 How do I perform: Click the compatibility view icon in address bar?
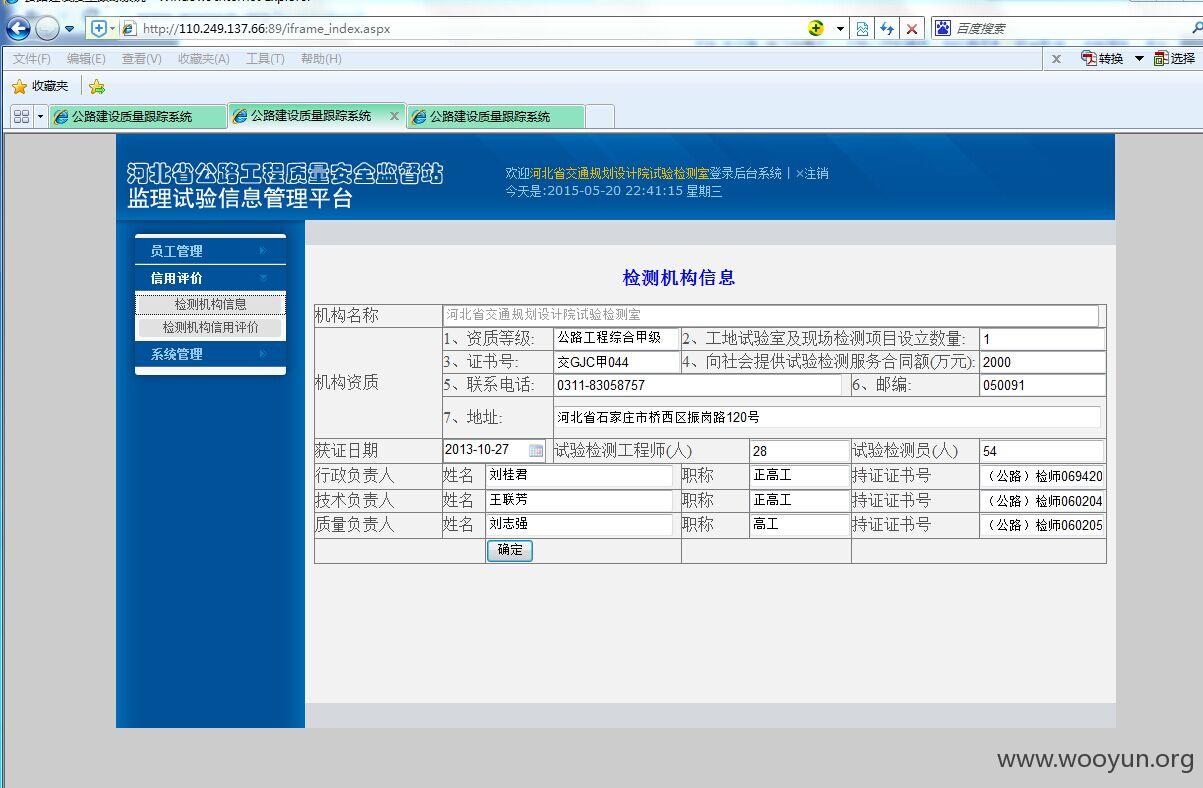862,29
